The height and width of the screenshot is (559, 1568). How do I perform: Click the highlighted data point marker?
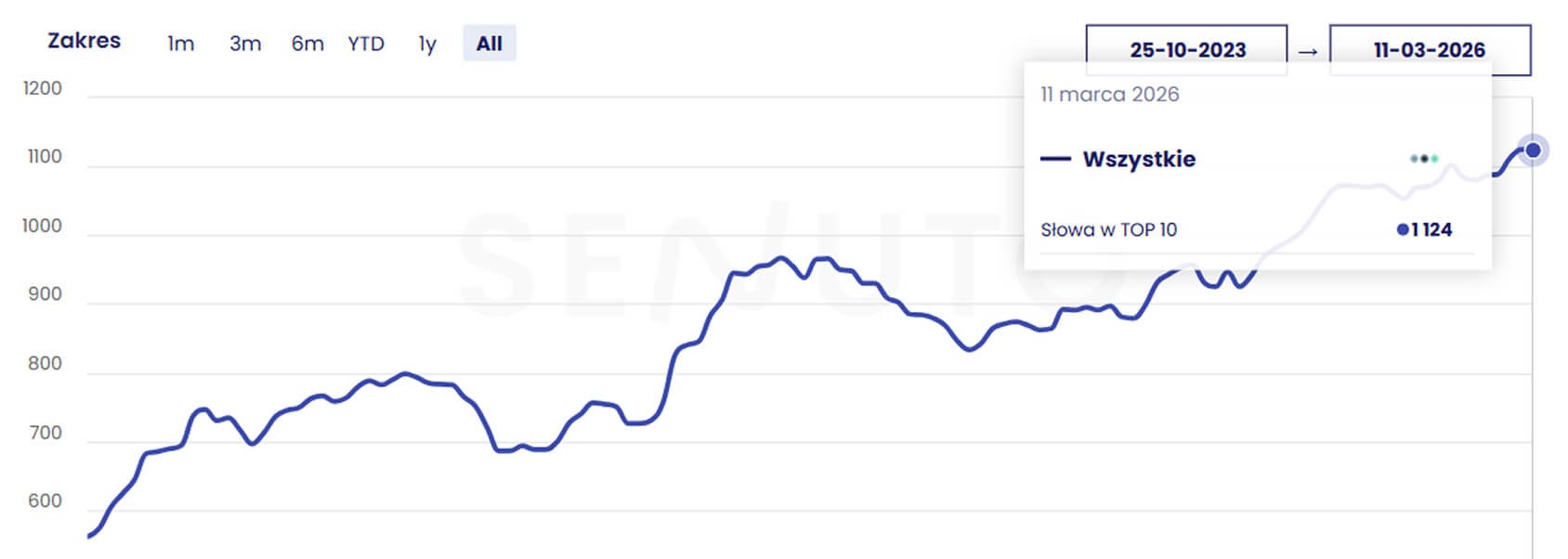coord(1533,150)
